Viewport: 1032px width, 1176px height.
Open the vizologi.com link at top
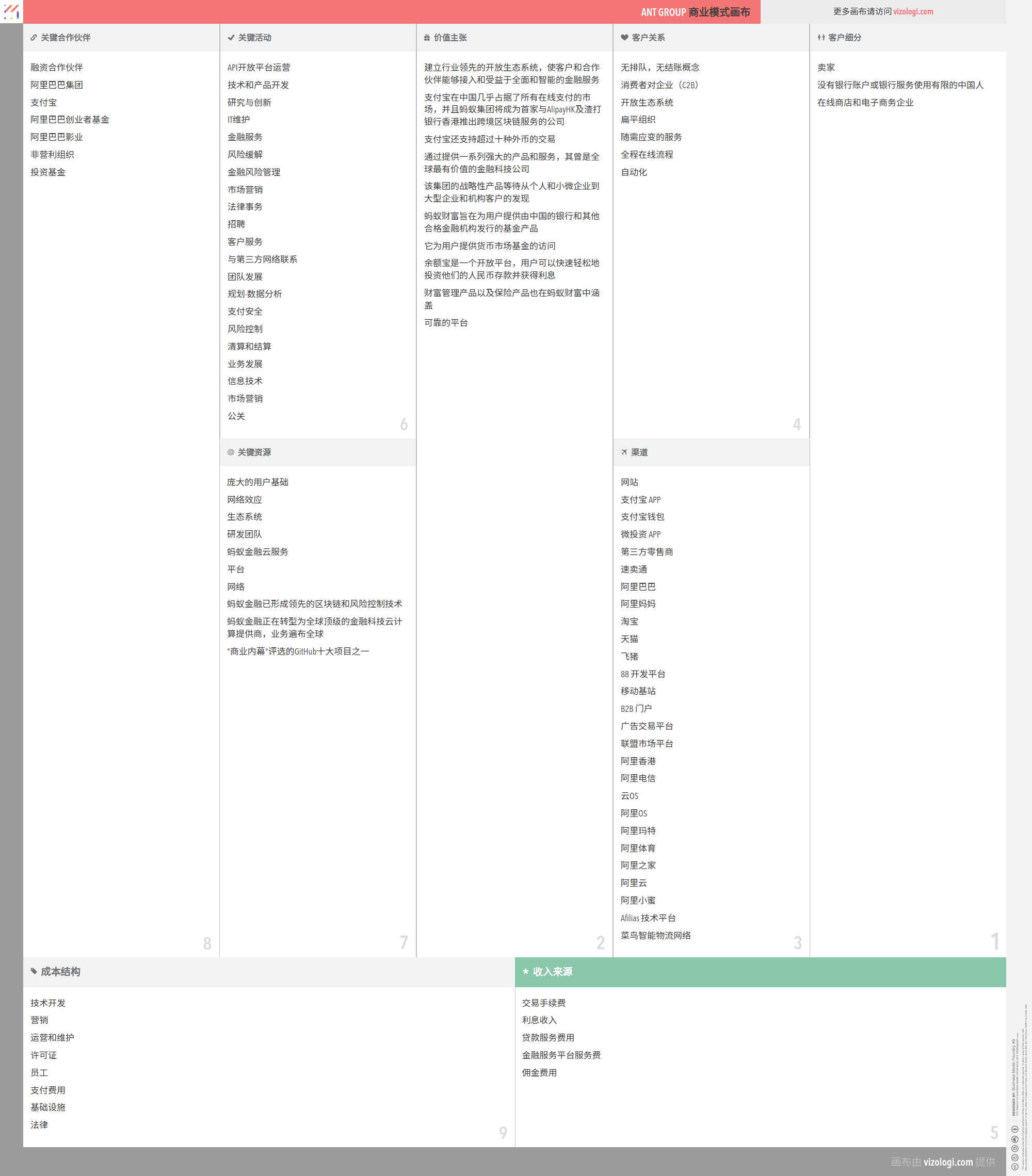tap(913, 11)
